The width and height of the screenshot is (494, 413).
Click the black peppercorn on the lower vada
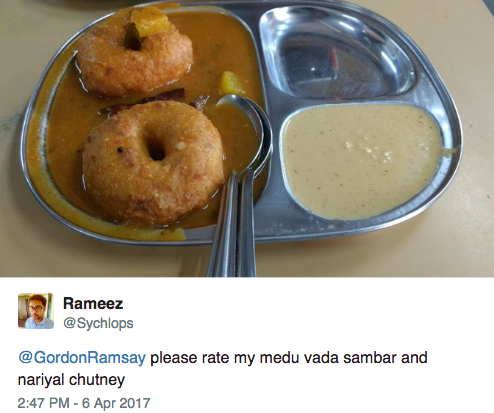pos(121,150)
